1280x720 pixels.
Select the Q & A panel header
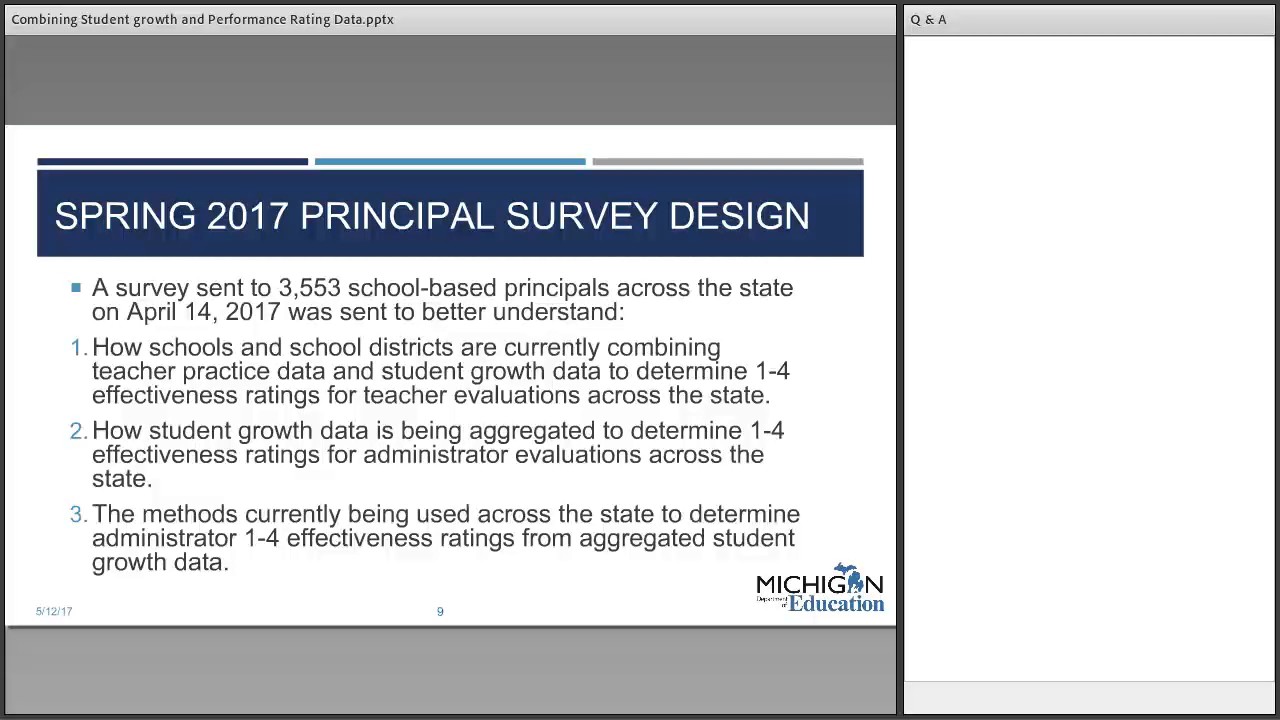coord(1089,19)
